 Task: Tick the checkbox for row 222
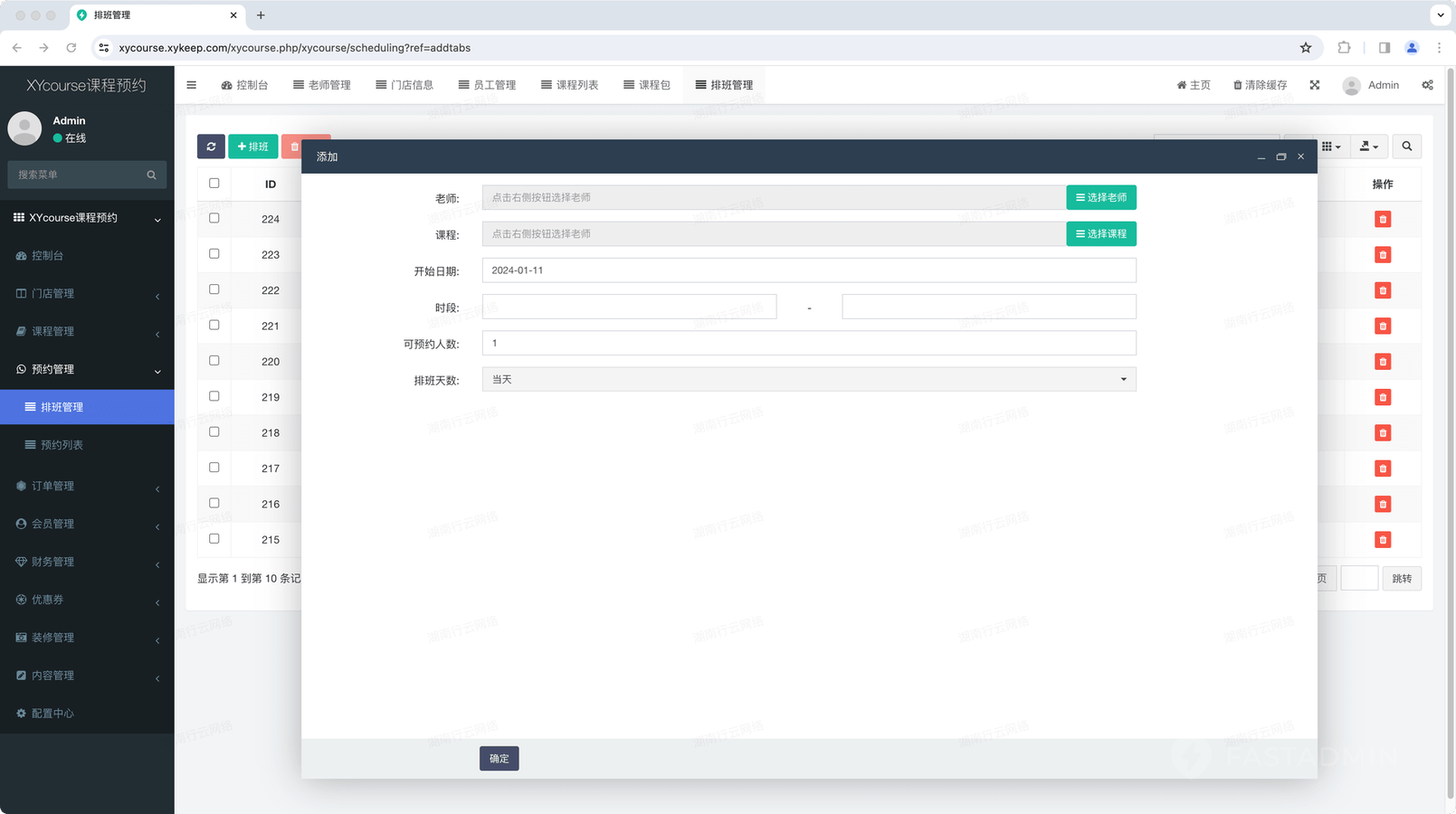point(214,289)
